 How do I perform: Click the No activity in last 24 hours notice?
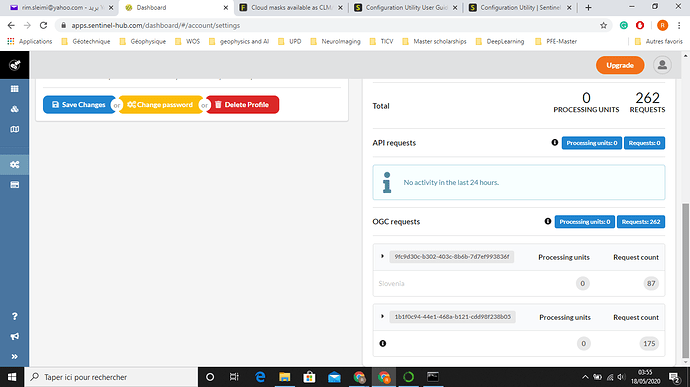519,182
